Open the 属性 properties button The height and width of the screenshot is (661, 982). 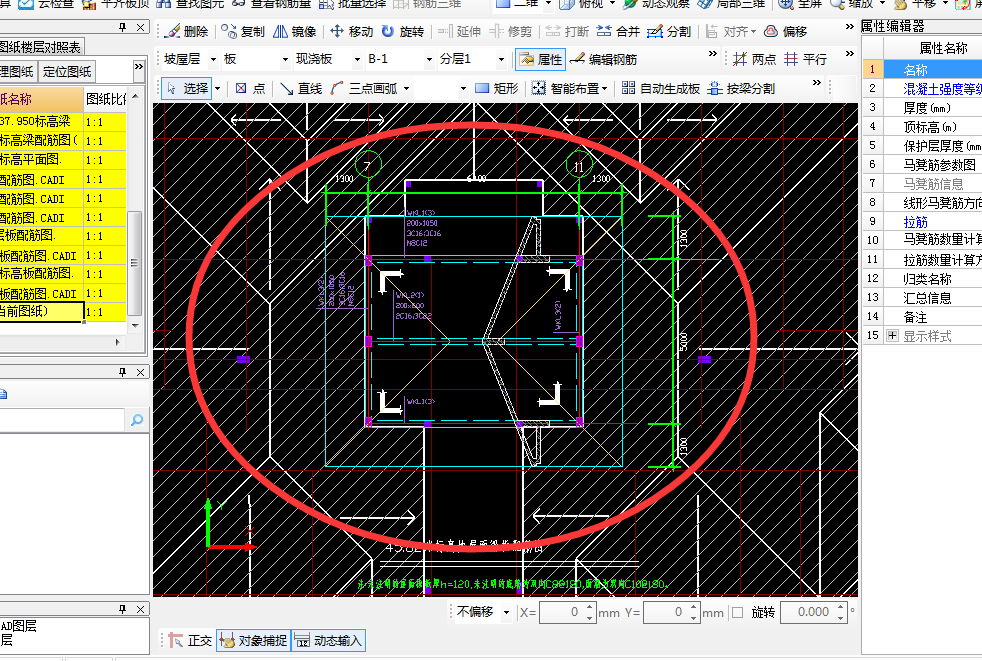[540, 60]
